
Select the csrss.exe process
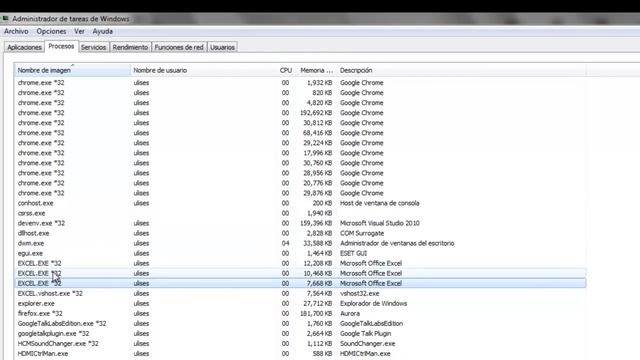tap(300, 213)
